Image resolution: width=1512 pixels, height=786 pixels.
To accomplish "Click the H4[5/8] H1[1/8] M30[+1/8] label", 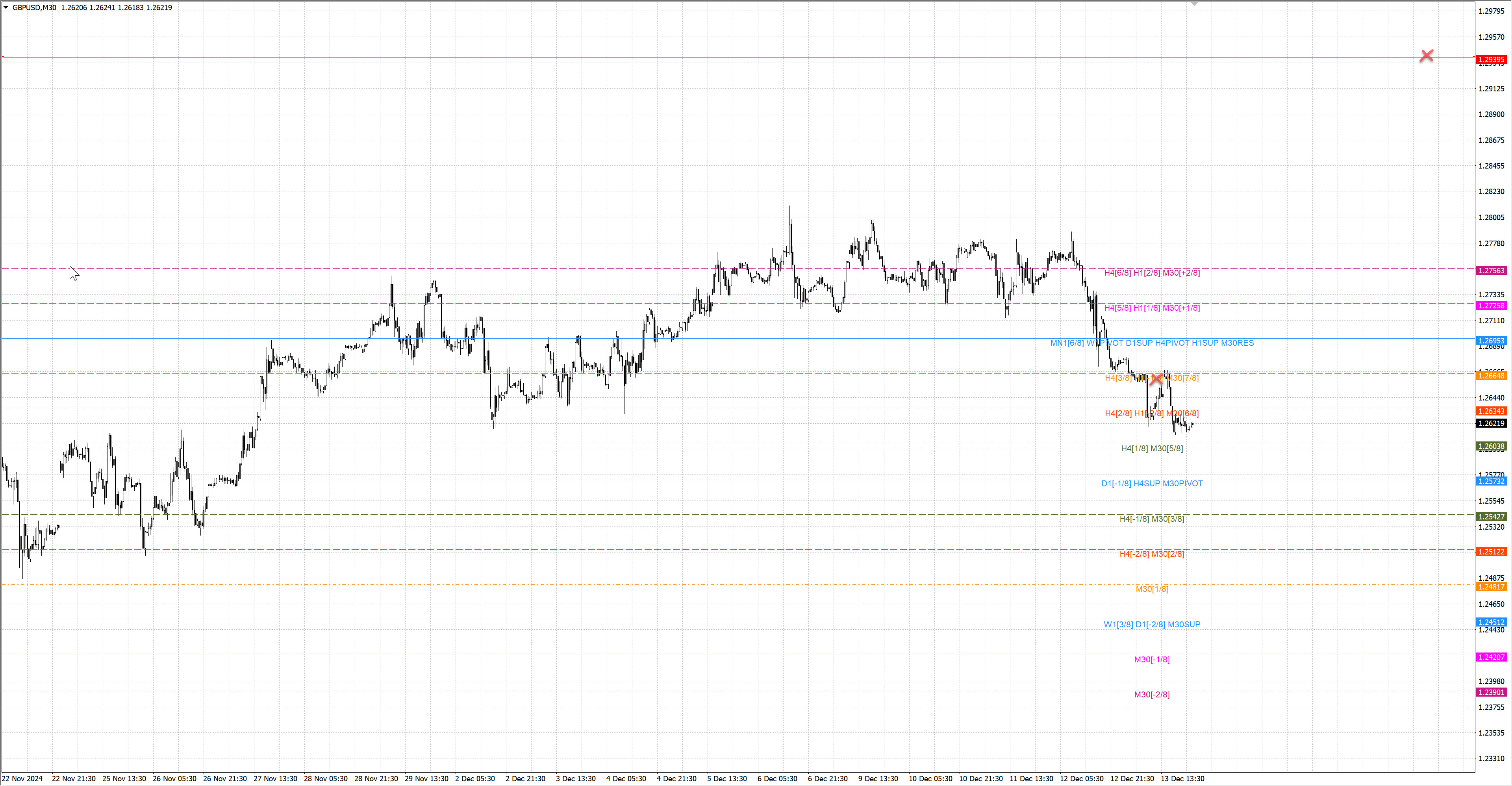I will pos(1152,308).
